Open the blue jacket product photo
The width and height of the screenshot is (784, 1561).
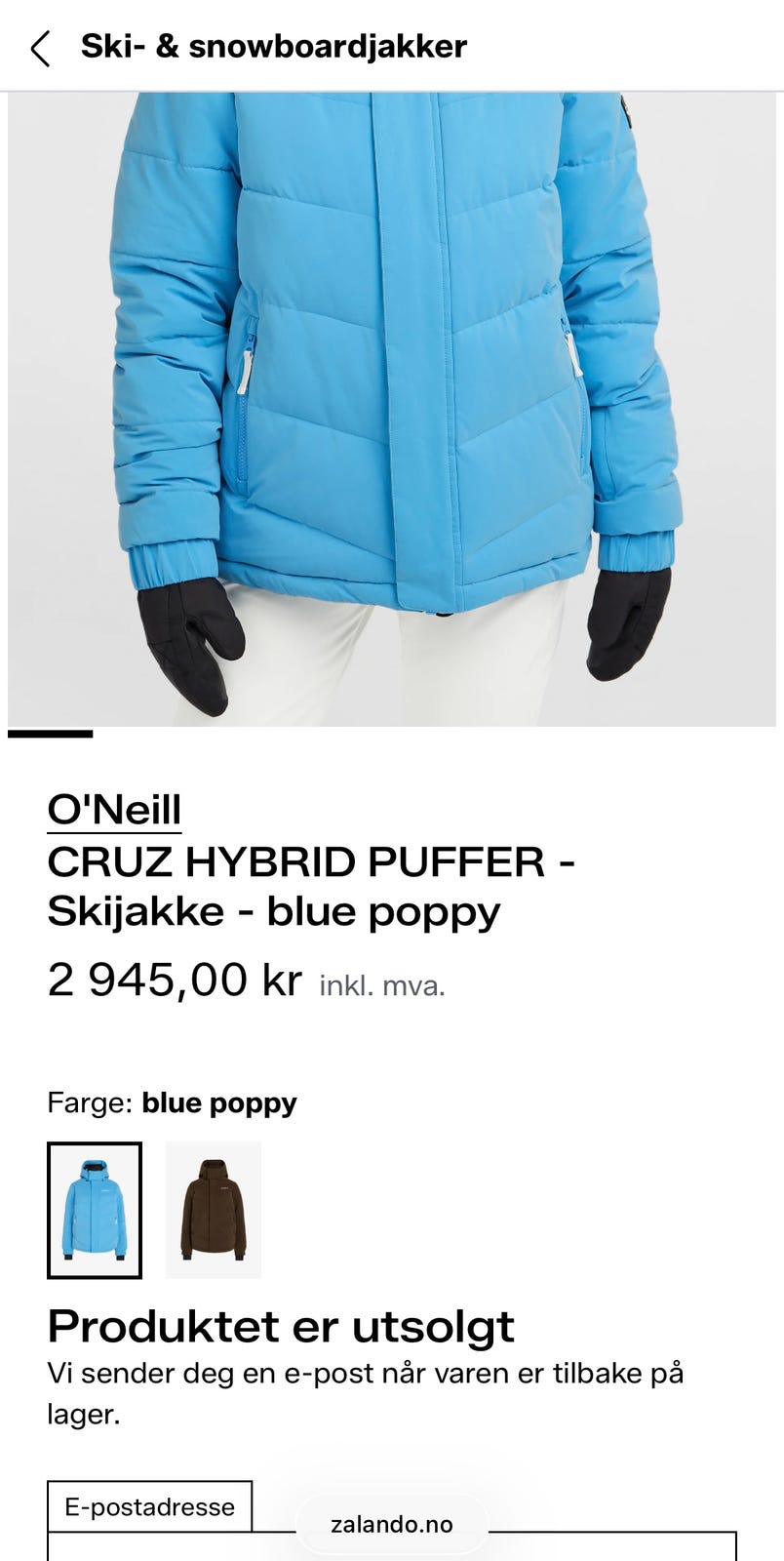coord(392,410)
